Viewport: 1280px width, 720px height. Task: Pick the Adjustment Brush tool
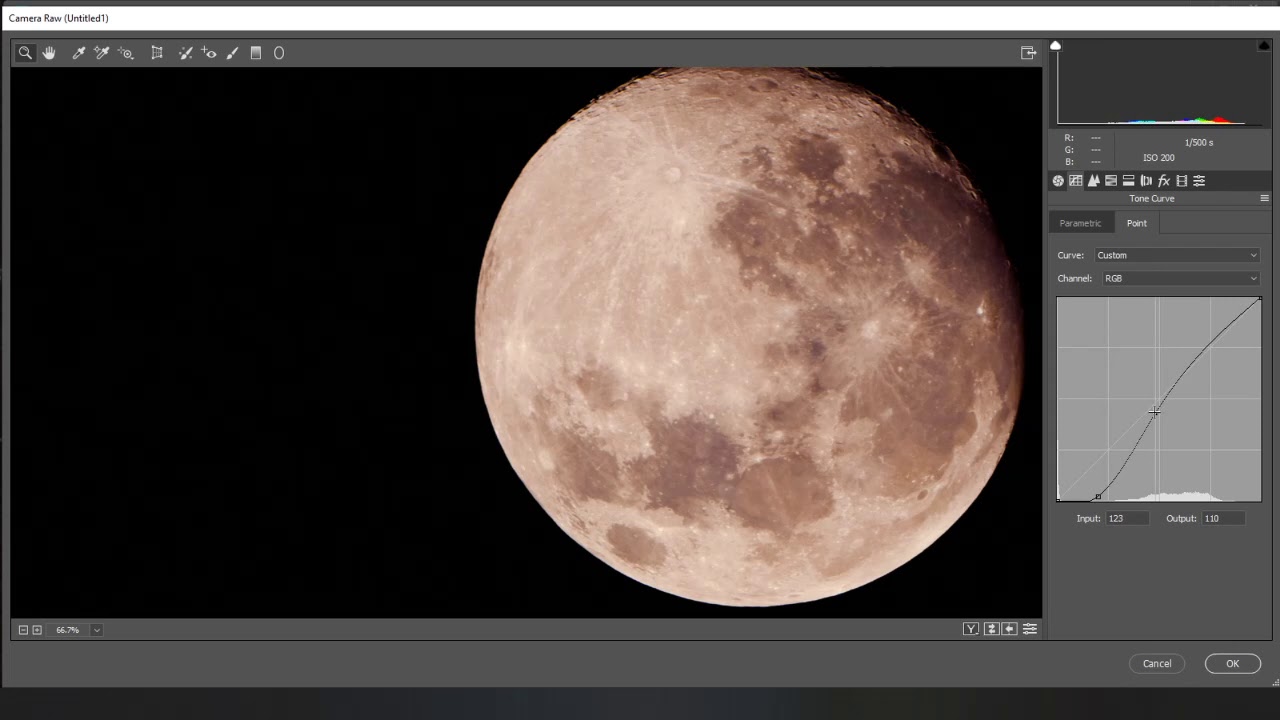(x=232, y=53)
